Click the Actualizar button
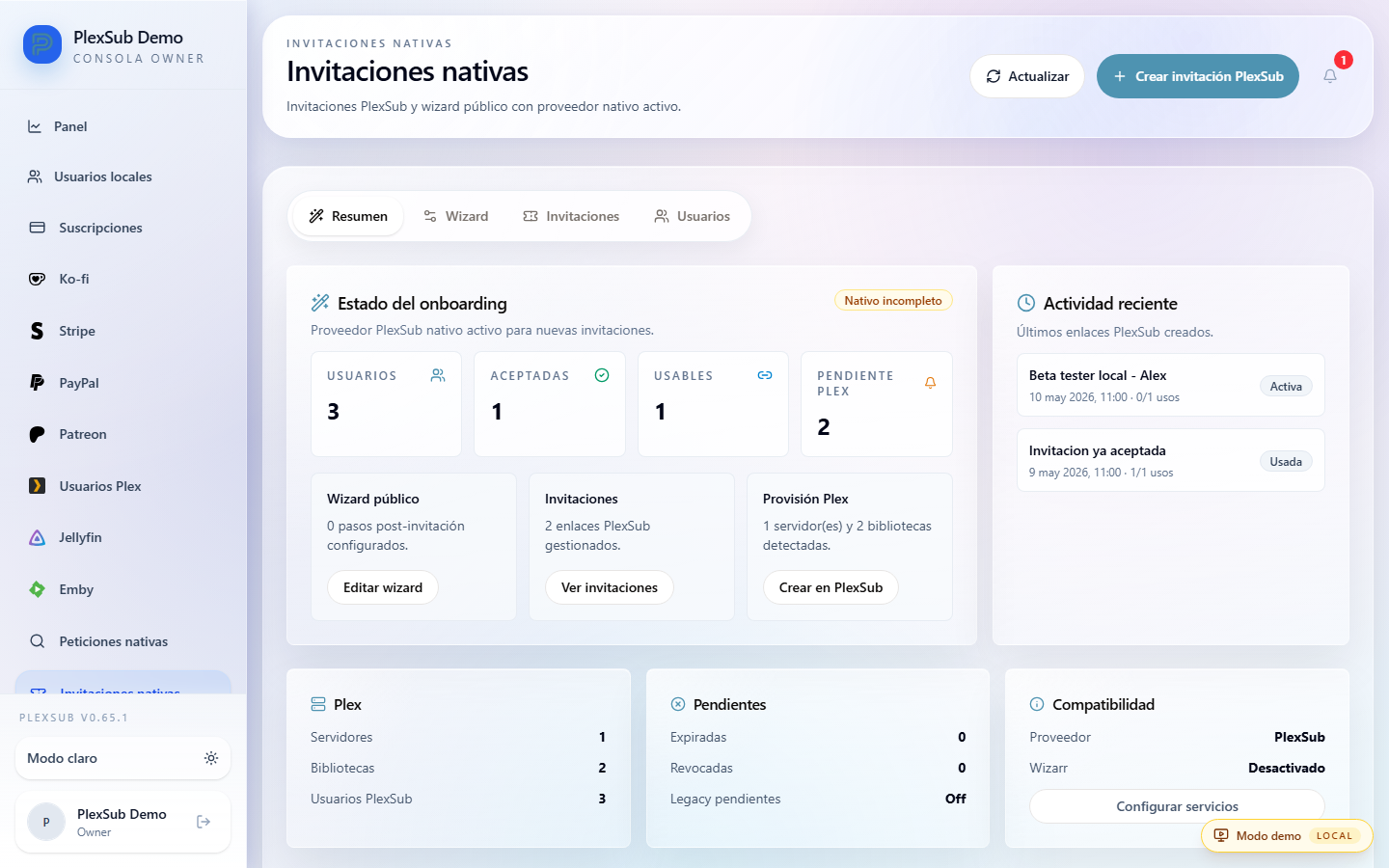Image resolution: width=1389 pixels, height=868 pixels. [x=1027, y=76]
